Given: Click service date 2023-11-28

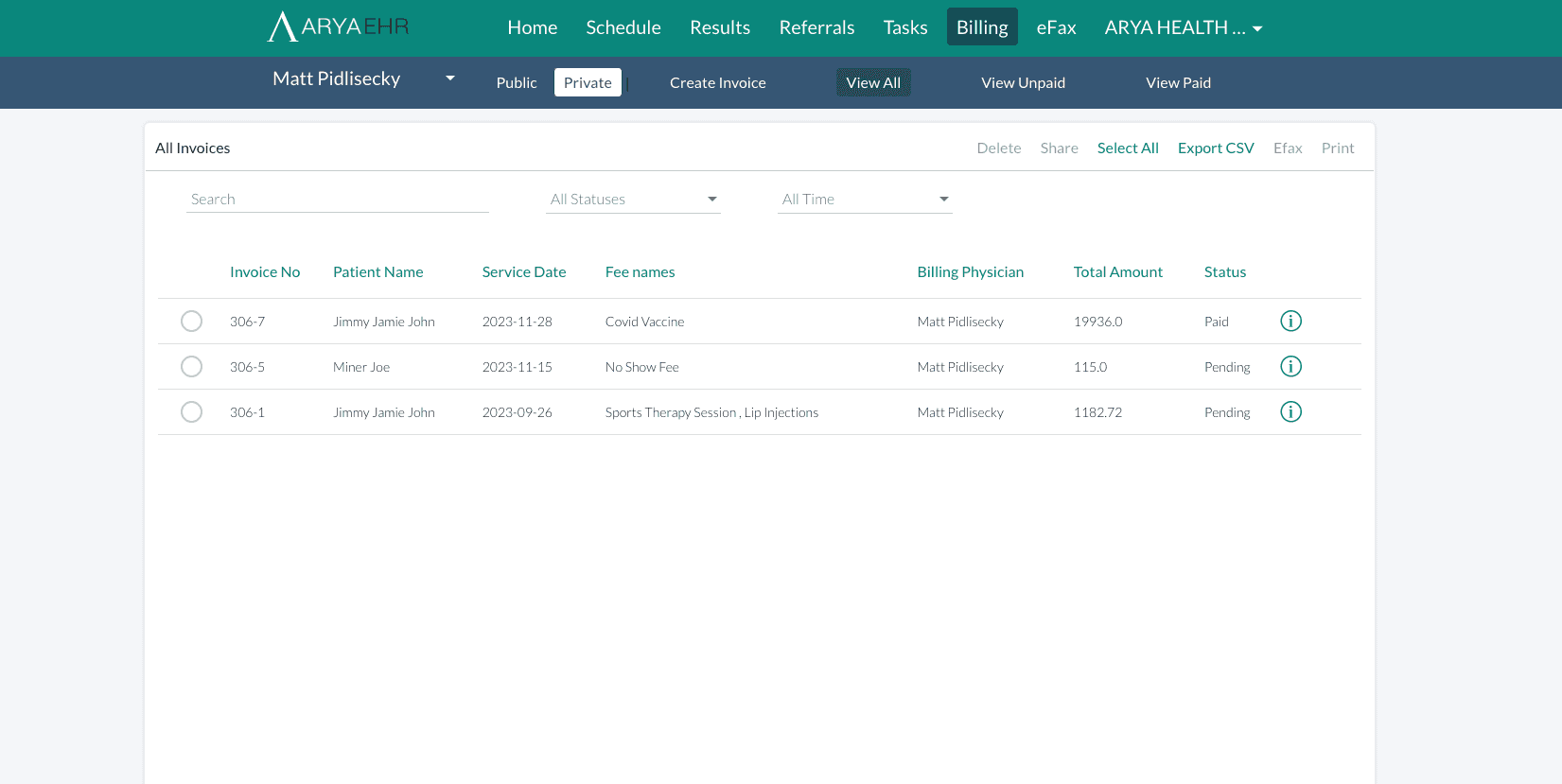Looking at the screenshot, I should tap(517, 322).
